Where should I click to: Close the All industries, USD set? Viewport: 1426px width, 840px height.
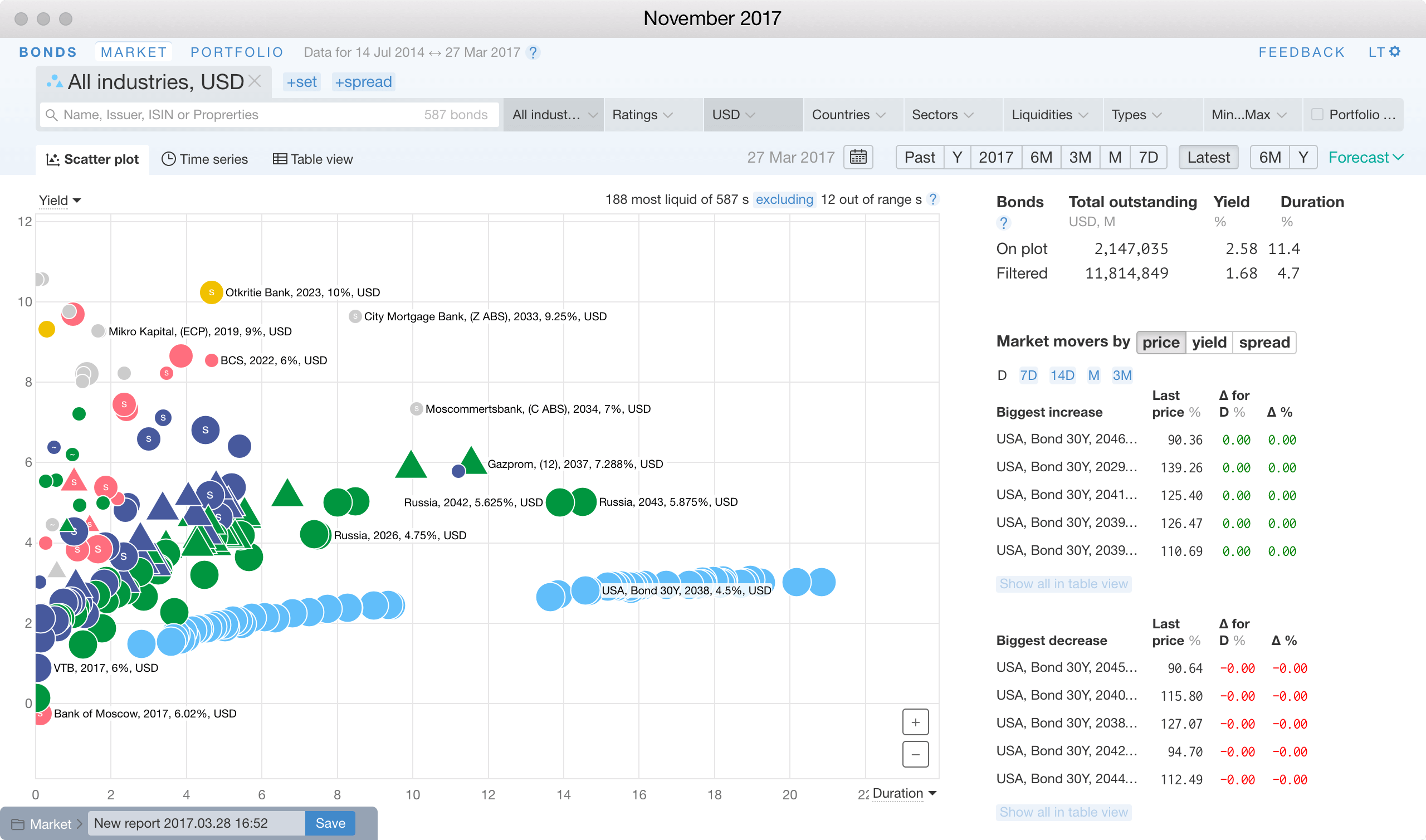click(x=255, y=81)
